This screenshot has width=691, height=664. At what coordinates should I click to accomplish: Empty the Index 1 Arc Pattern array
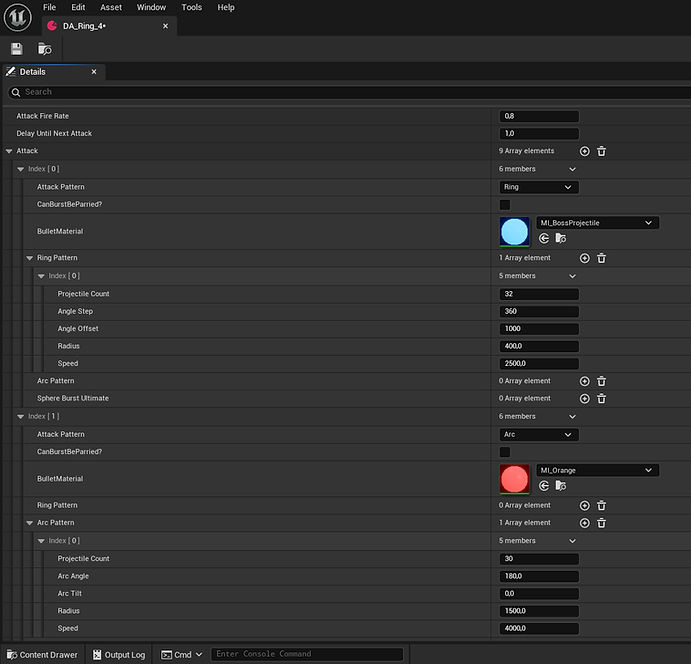click(601, 523)
